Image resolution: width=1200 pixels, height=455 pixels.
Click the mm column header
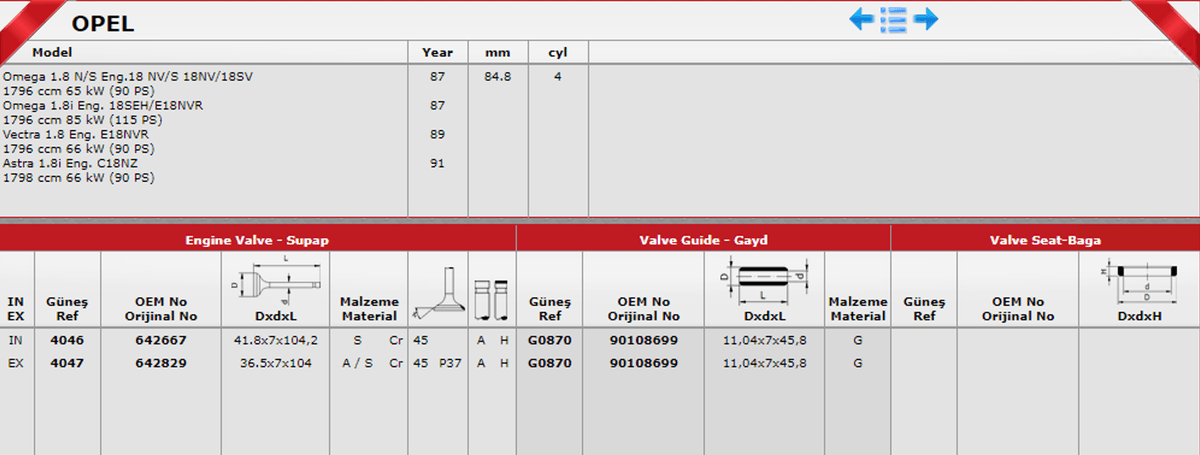point(497,52)
